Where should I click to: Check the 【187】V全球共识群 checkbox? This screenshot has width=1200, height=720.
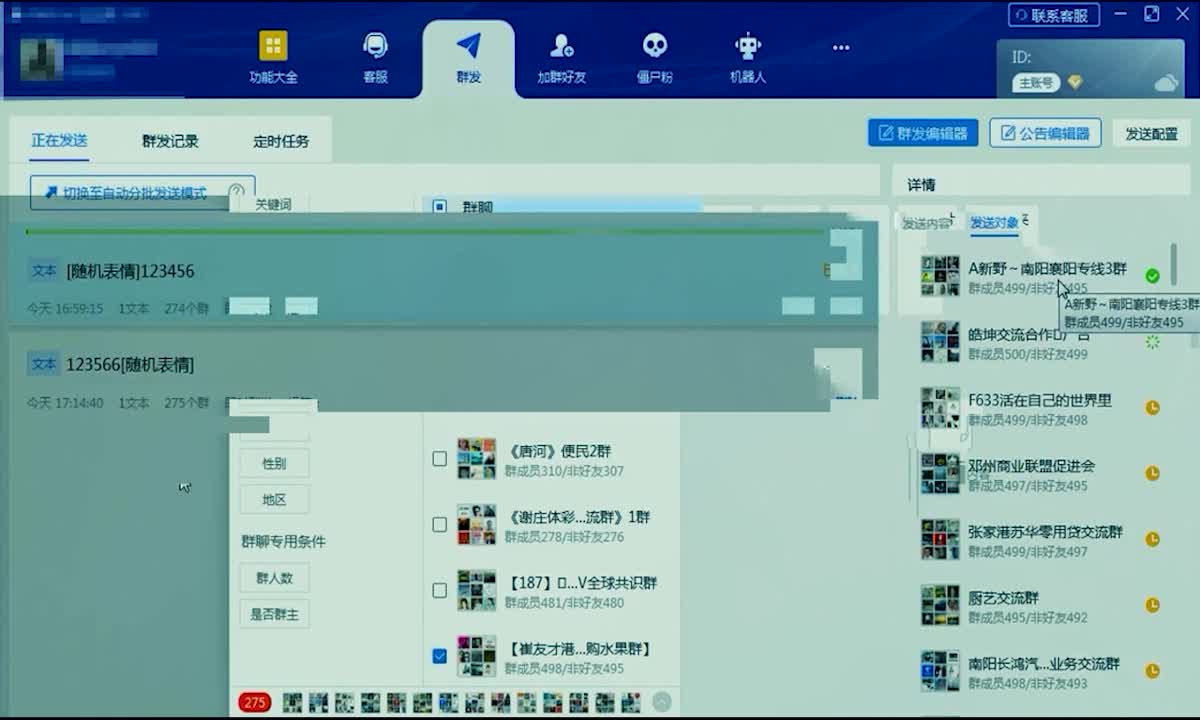click(x=439, y=590)
